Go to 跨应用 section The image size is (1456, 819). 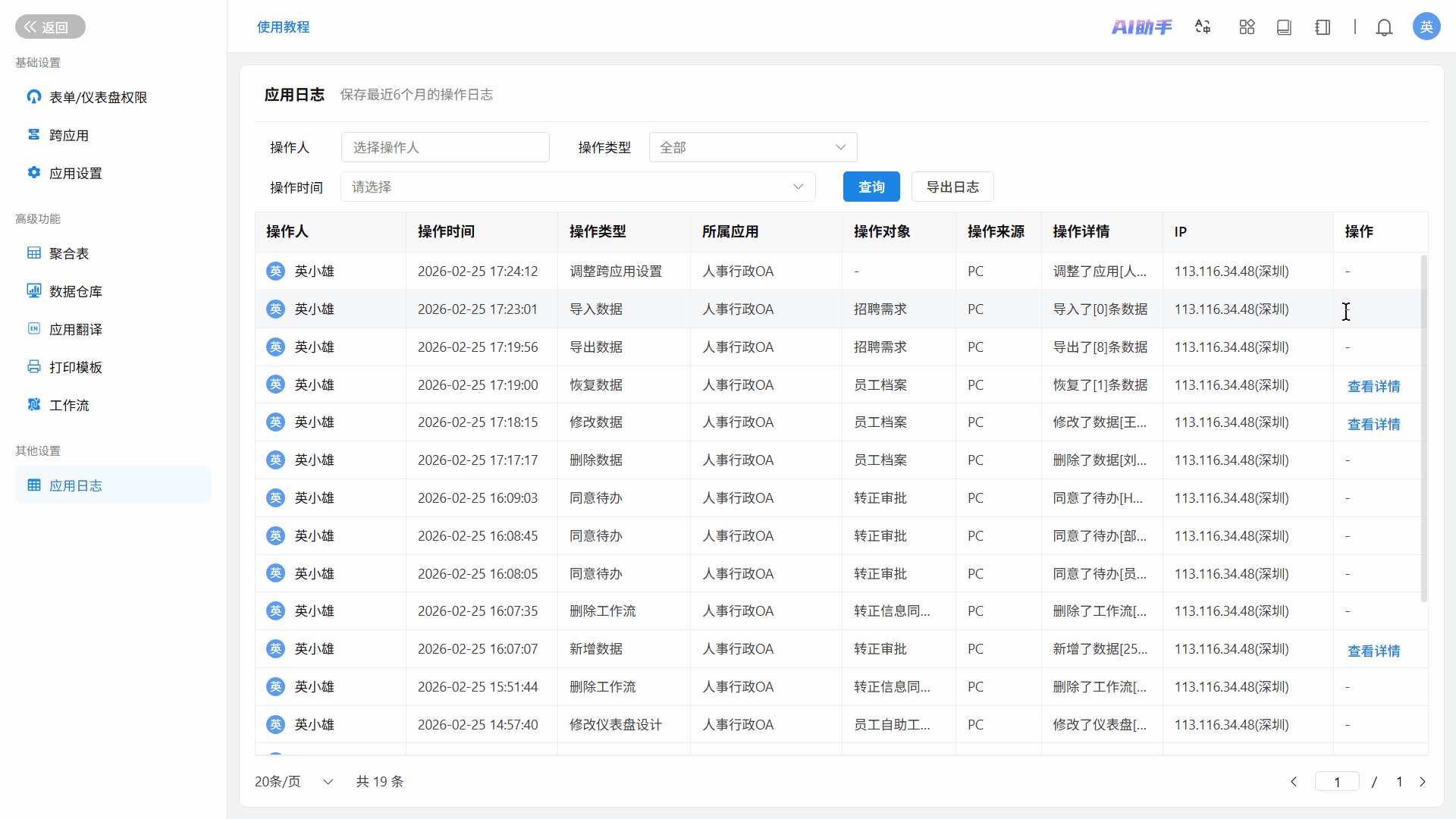tap(69, 135)
